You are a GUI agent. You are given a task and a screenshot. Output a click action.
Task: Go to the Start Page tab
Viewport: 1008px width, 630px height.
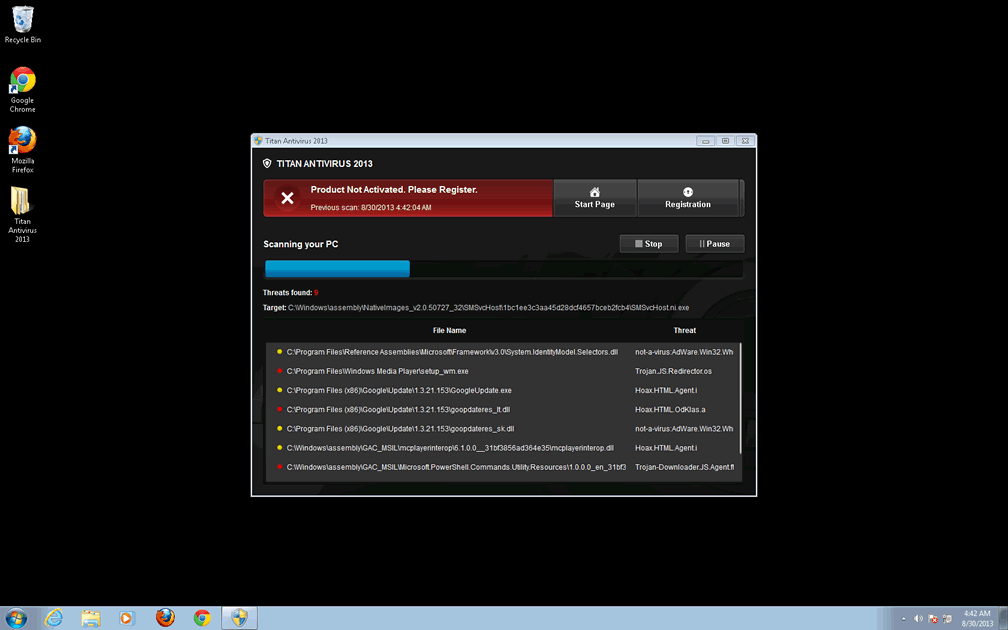click(x=594, y=198)
